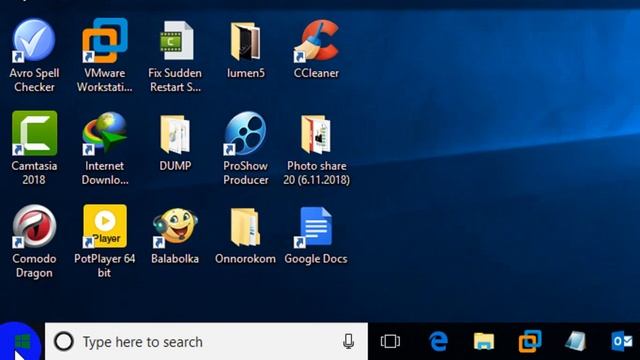Open the notepad-style app on the taskbar
640x360 pixels.
point(576,341)
